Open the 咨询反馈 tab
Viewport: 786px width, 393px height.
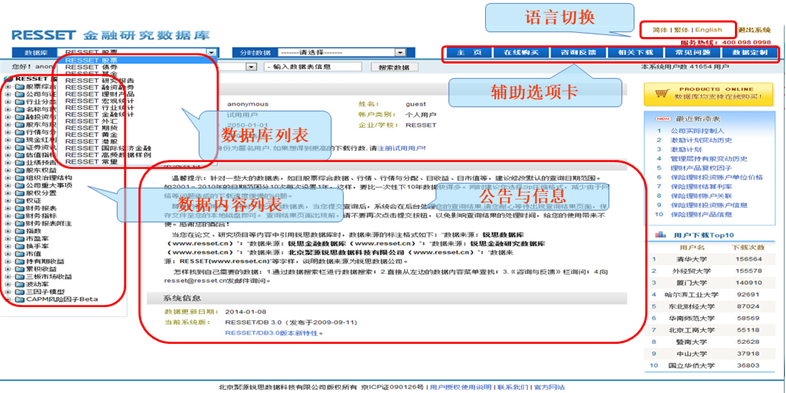[578, 53]
